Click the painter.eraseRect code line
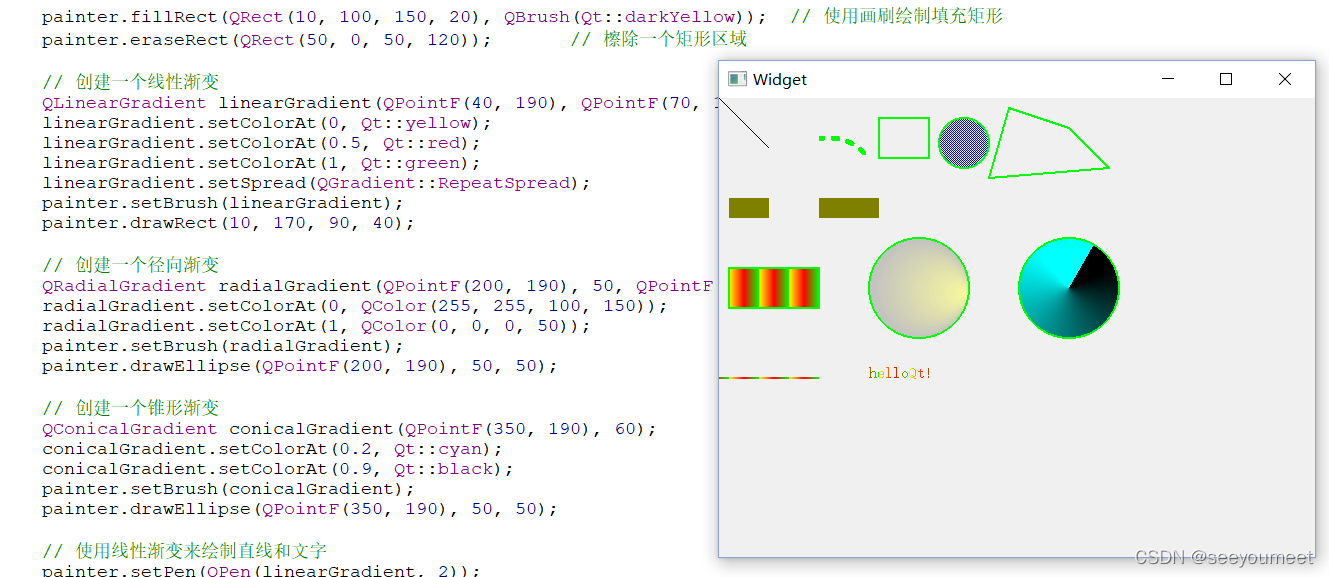 point(267,40)
